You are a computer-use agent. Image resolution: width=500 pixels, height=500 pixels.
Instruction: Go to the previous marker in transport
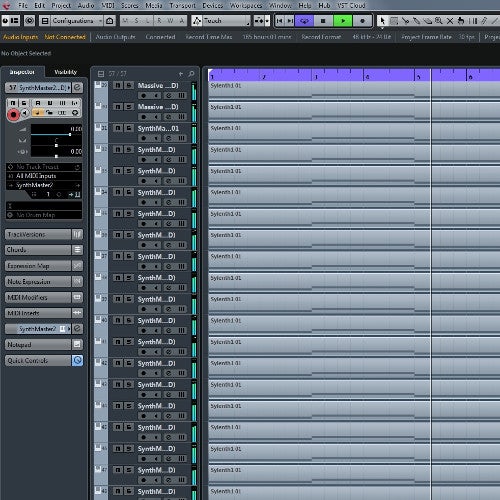click(280, 21)
